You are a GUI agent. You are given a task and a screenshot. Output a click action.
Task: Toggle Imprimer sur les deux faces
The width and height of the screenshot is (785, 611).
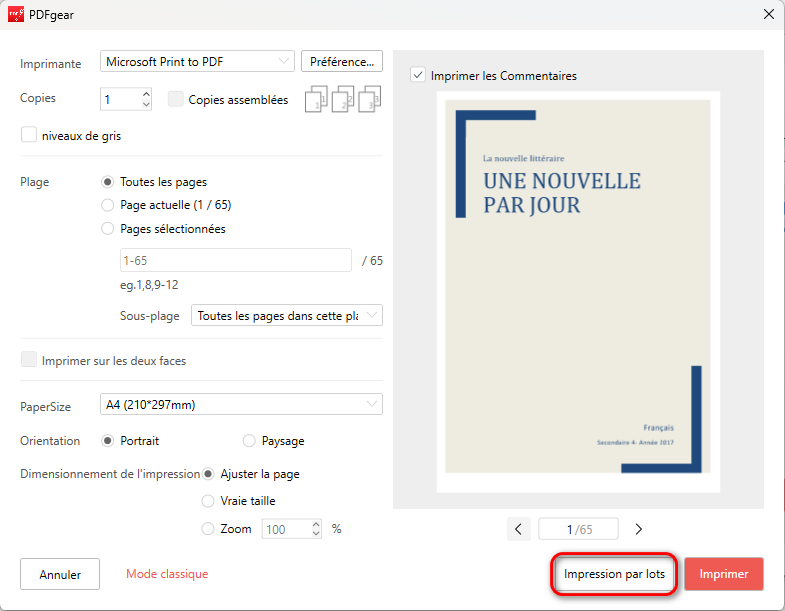(29, 360)
